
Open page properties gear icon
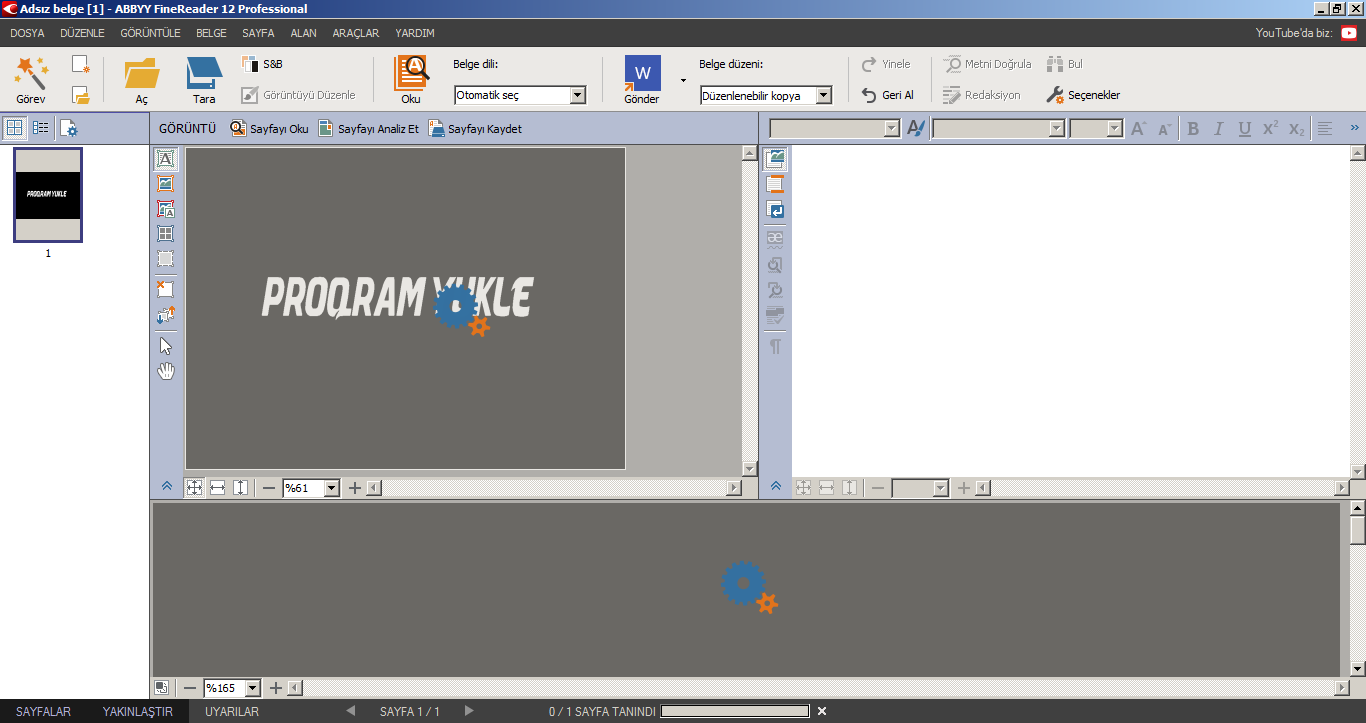68,128
